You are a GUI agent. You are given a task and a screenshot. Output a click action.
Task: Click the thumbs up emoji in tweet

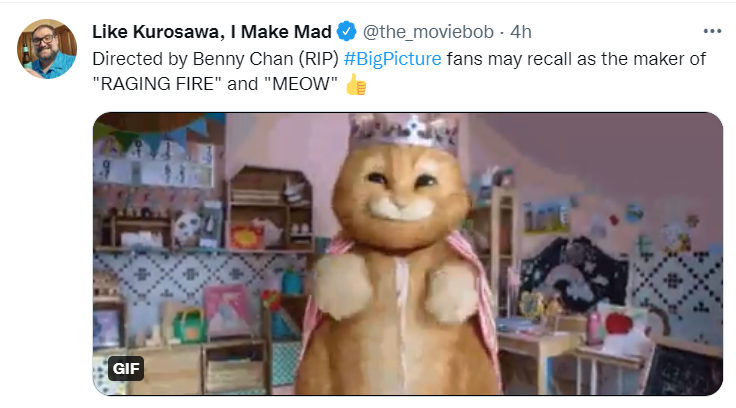[356, 85]
